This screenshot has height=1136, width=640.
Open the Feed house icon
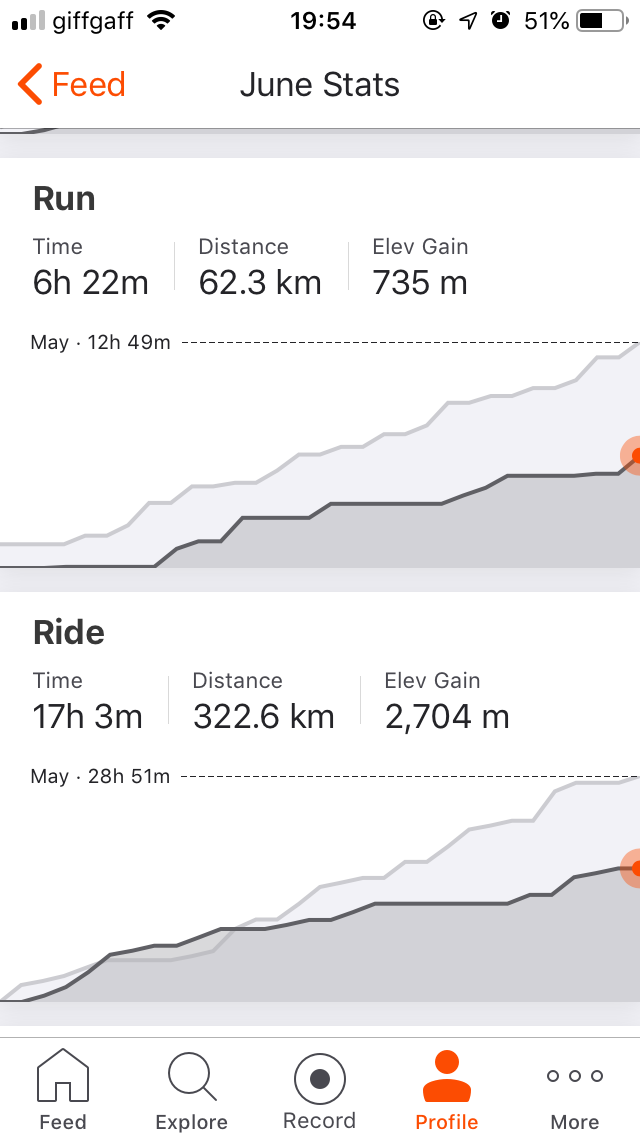(62, 1076)
